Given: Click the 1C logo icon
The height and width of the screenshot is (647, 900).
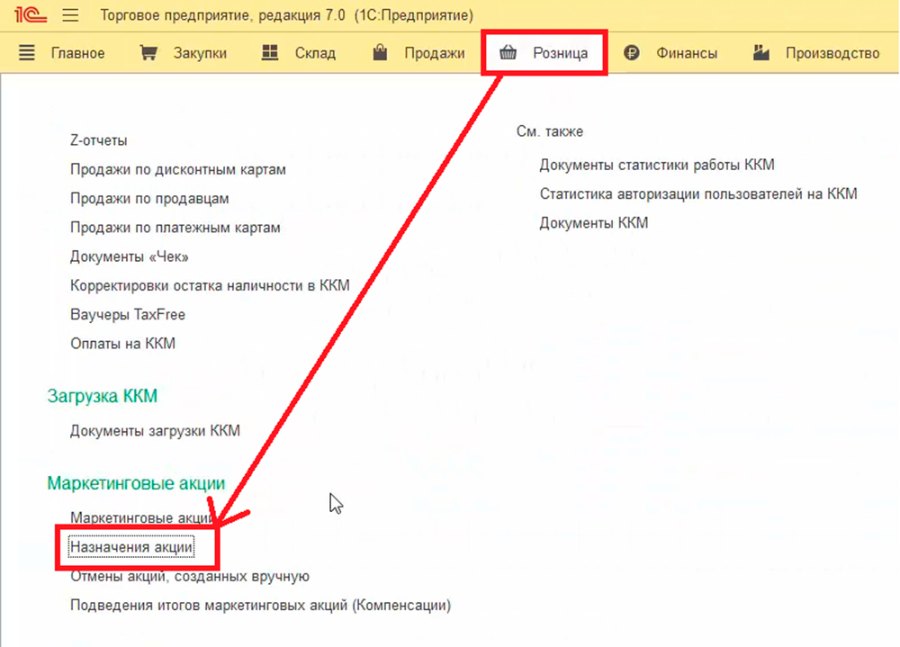Looking at the screenshot, I should coord(30,14).
